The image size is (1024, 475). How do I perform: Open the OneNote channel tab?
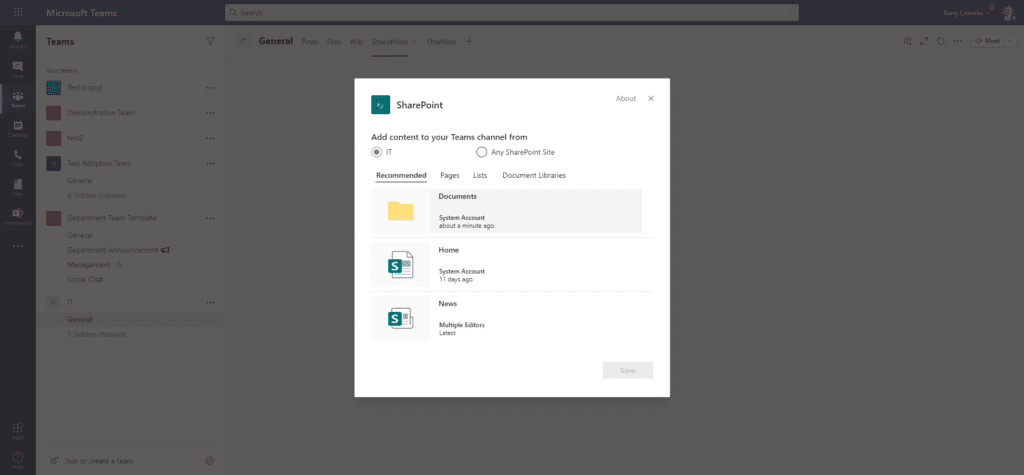441,42
